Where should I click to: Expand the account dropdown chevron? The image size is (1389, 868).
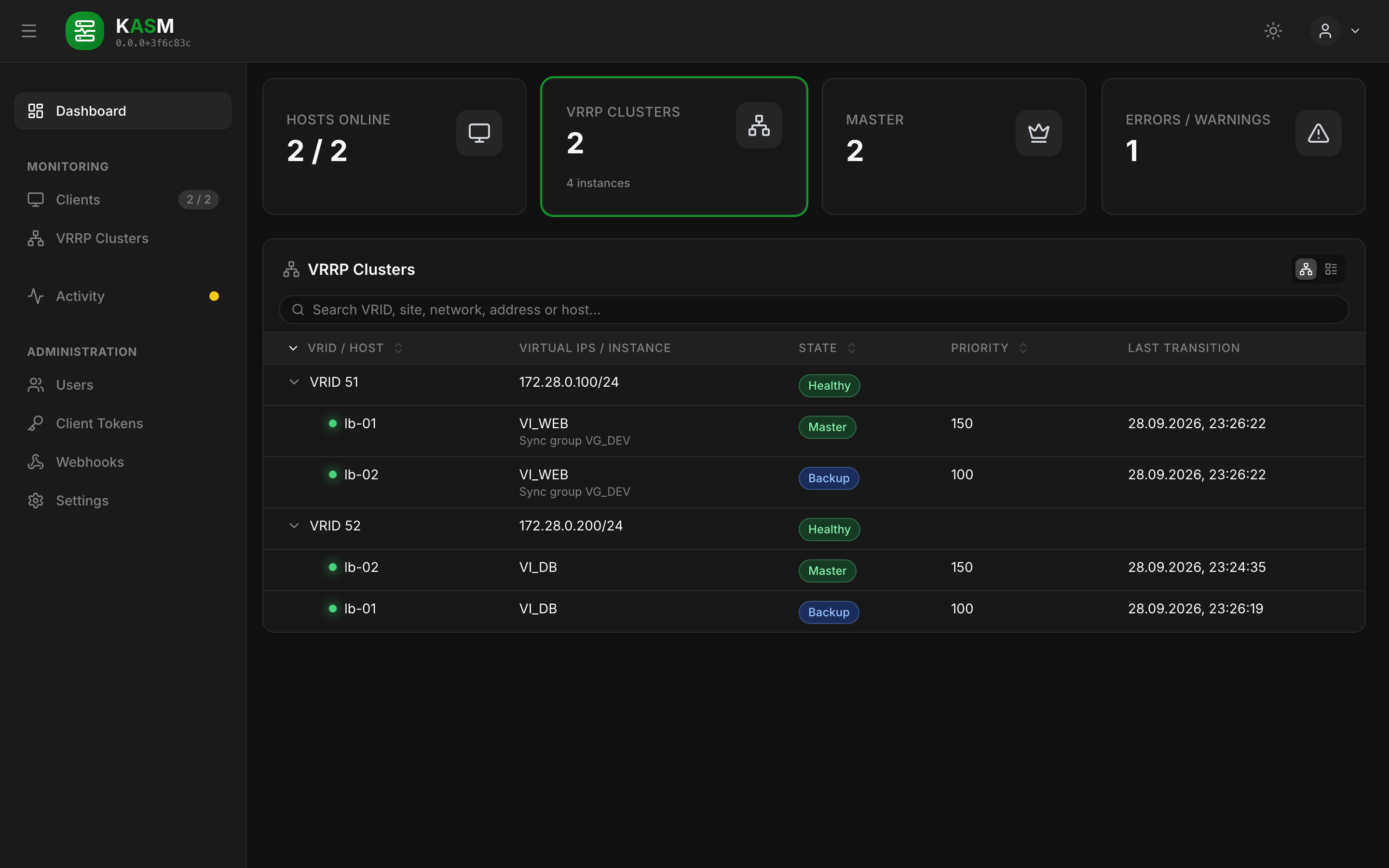pyautogui.click(x=1355, y=31)
